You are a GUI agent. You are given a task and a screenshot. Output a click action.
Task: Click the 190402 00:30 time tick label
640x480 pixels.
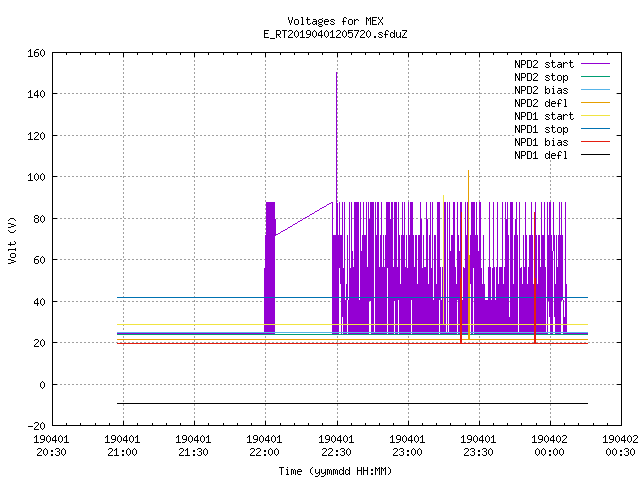[620, 446]
